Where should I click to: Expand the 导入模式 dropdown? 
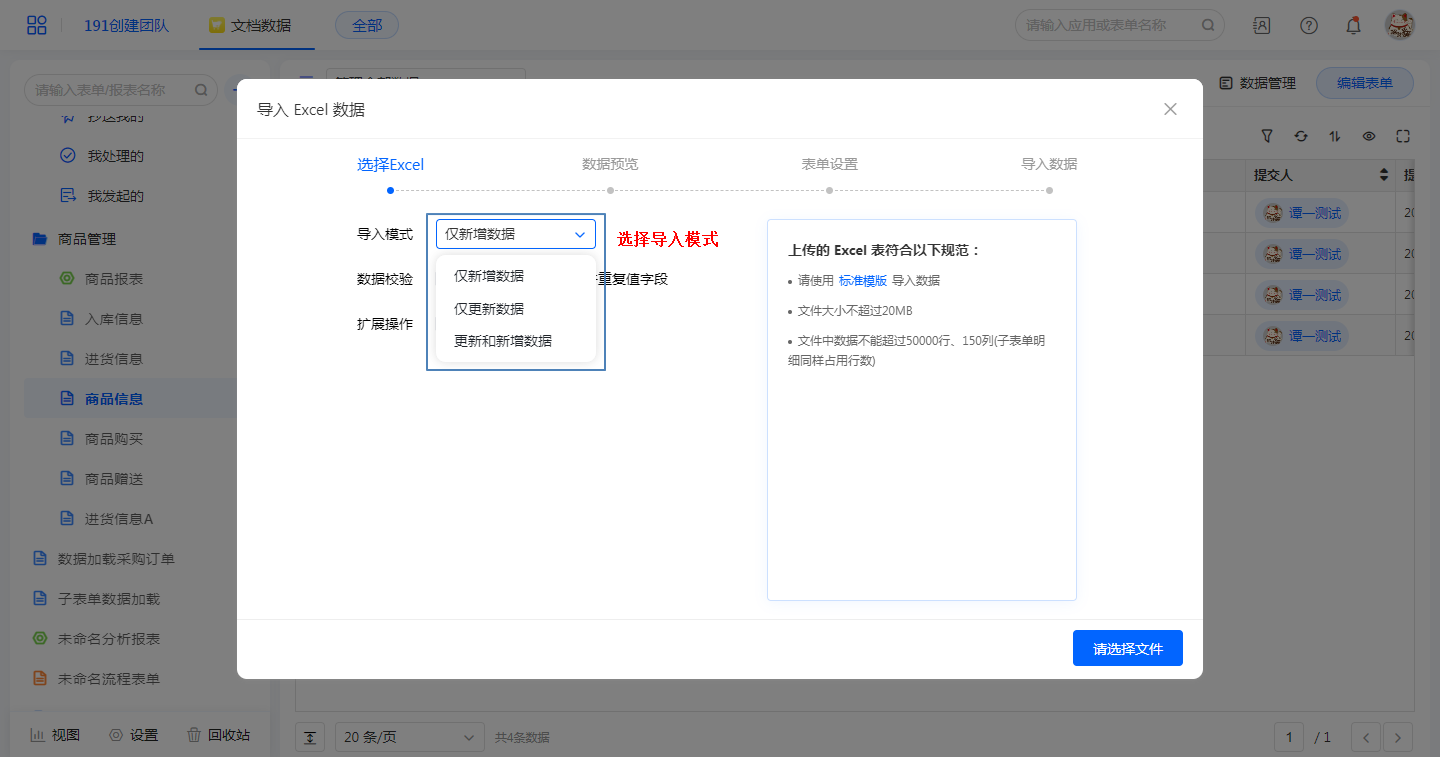point(515,234)
